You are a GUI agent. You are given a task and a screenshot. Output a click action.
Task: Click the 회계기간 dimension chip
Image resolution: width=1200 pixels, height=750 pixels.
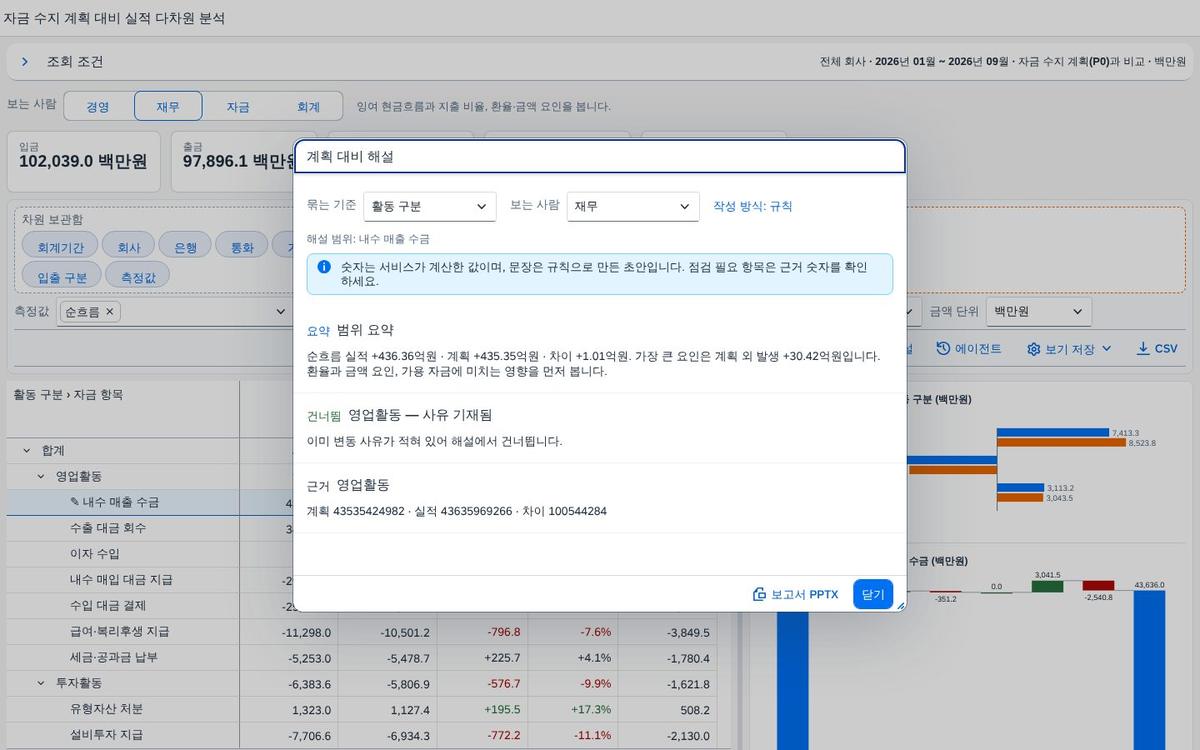(x=60, y=247)
